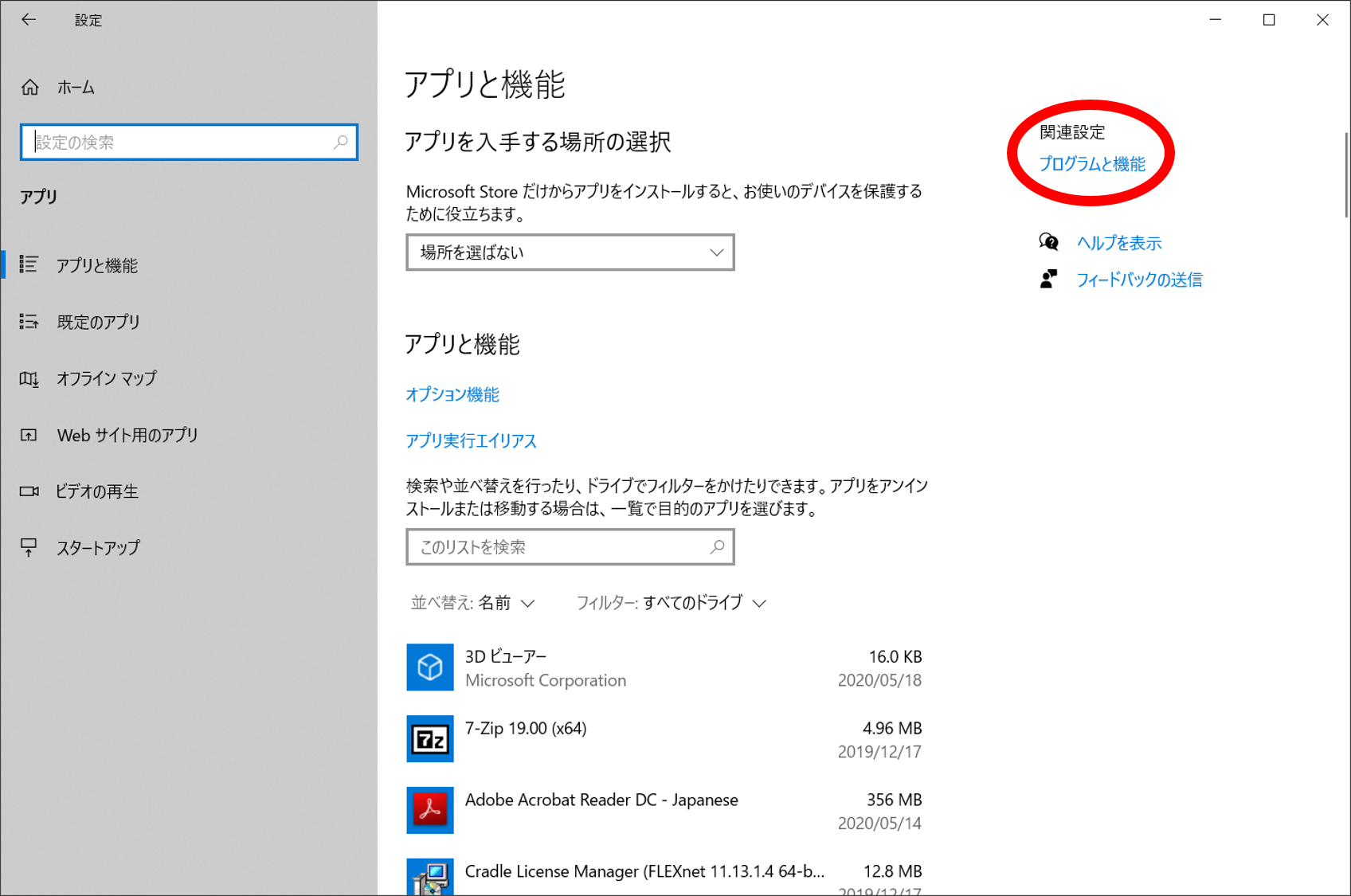Select the 3D ビューアー app name
This screenshot has width=1351, height=896.
(x=506, y=656)
